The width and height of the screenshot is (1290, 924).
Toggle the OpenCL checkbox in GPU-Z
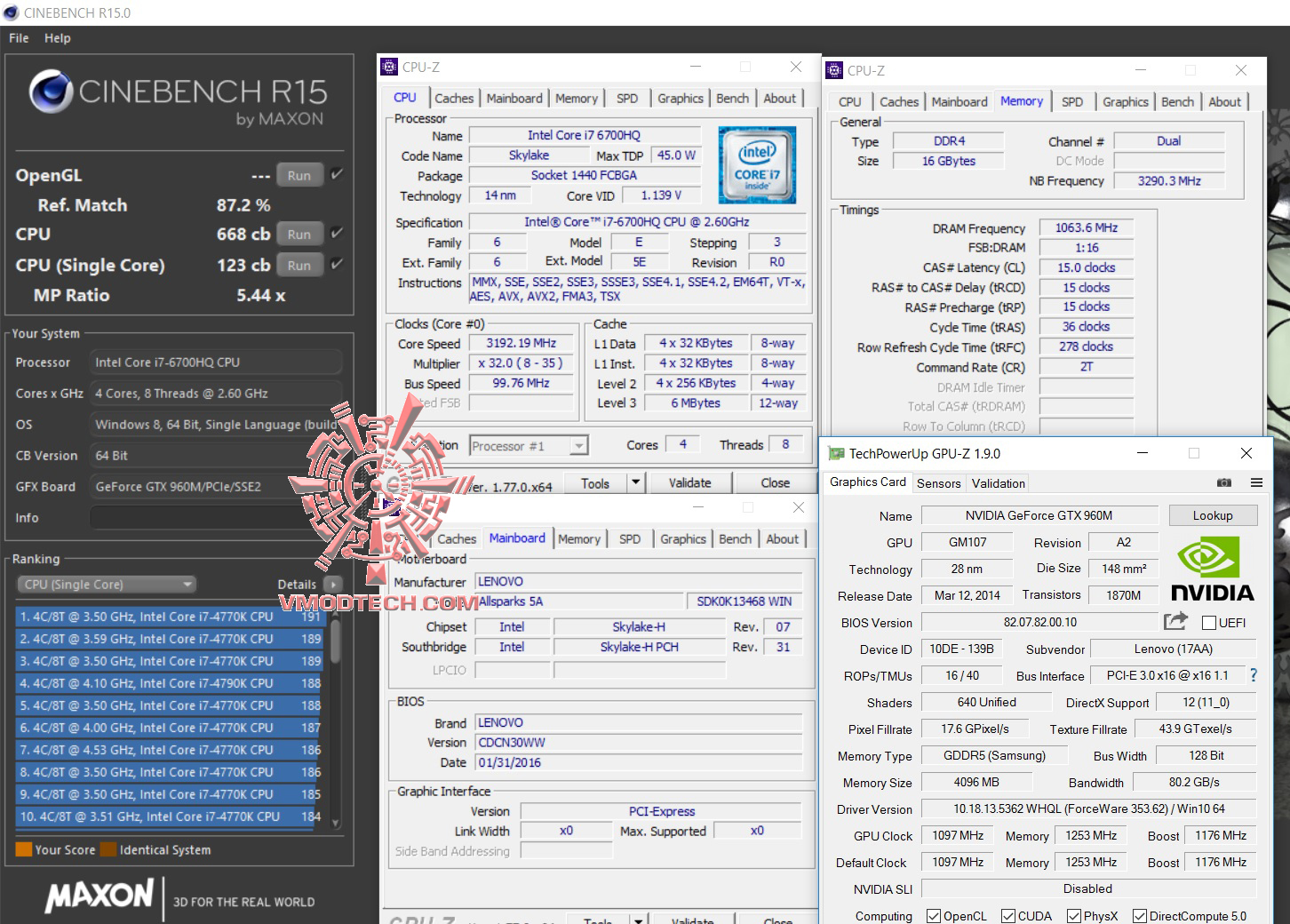click(934, 915)
